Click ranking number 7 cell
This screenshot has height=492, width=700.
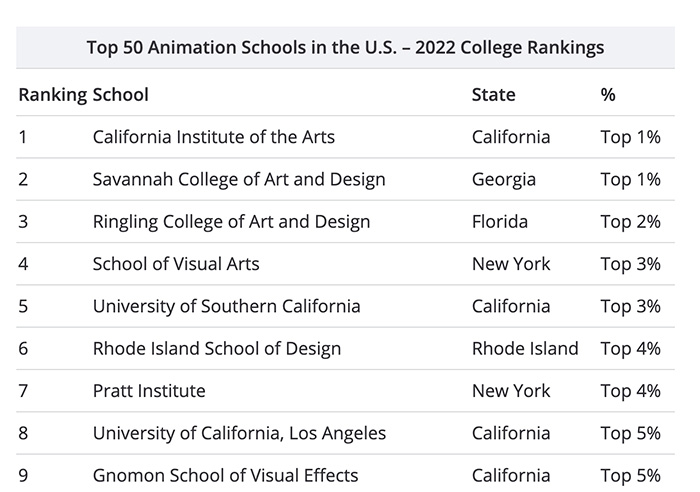[23, 391]
